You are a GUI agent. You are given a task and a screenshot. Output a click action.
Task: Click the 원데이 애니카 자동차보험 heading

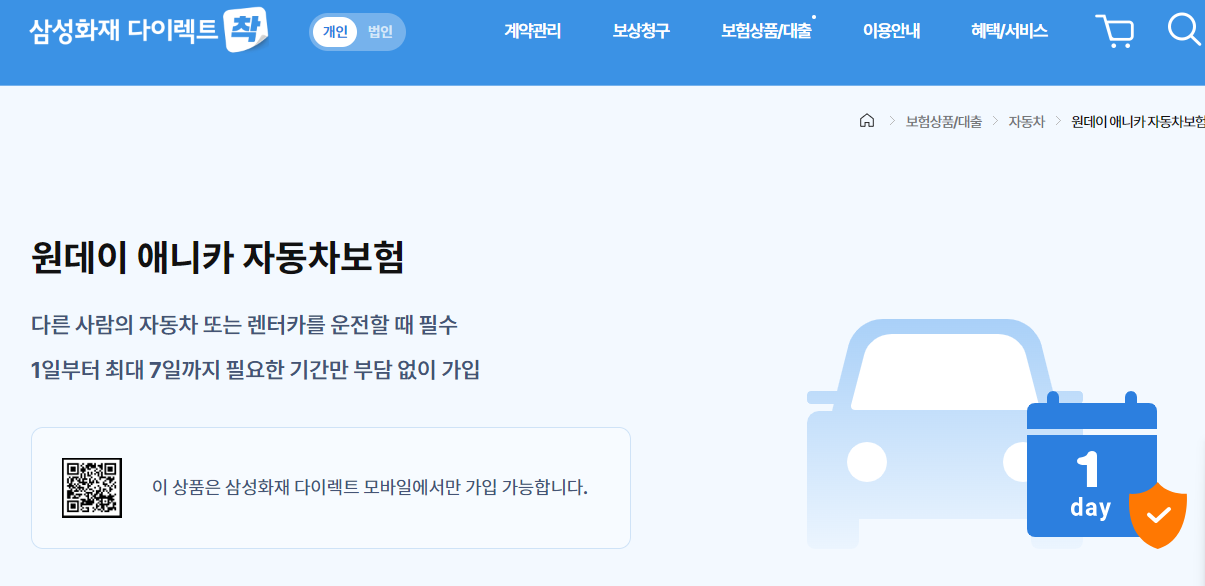(218, 258)
